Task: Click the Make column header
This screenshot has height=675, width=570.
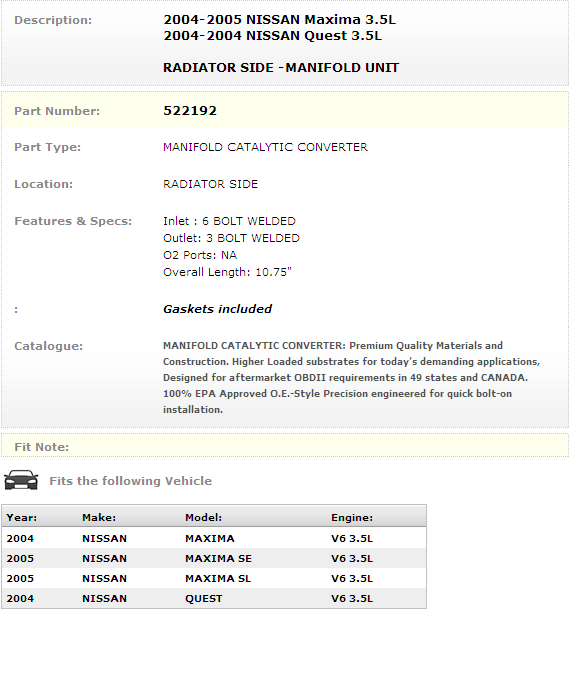Action: 99,517
